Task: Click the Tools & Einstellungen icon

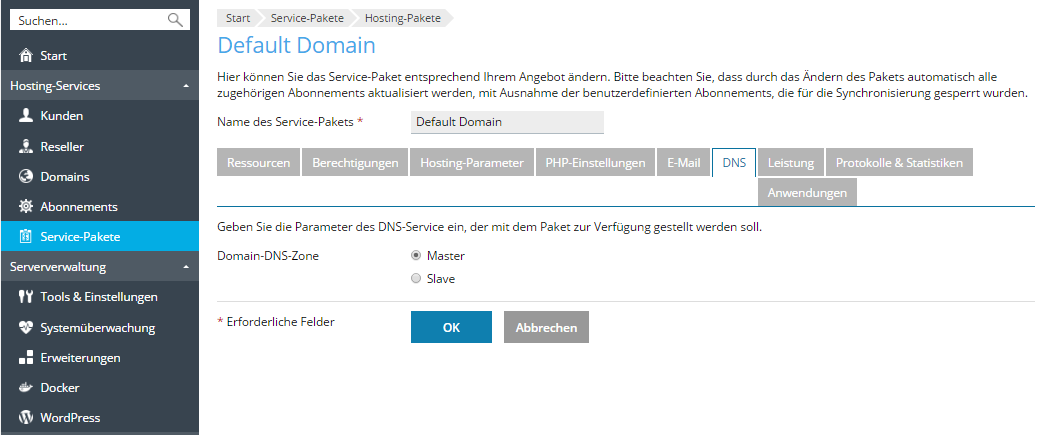Action: coord(27,297)
